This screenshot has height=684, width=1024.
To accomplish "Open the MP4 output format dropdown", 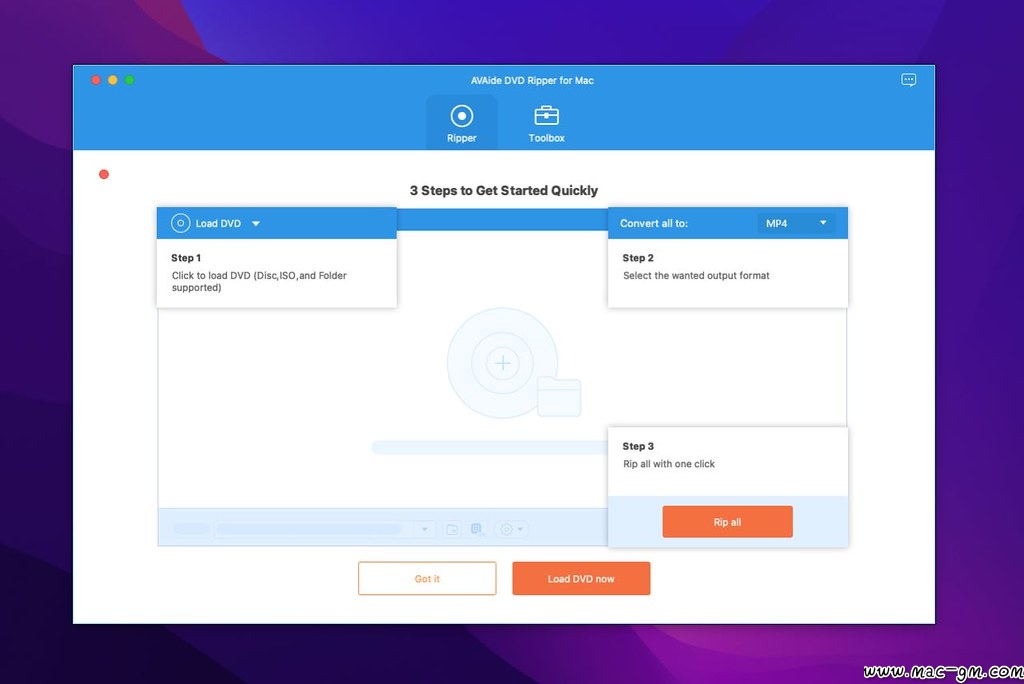I will (x=796, y=223).
